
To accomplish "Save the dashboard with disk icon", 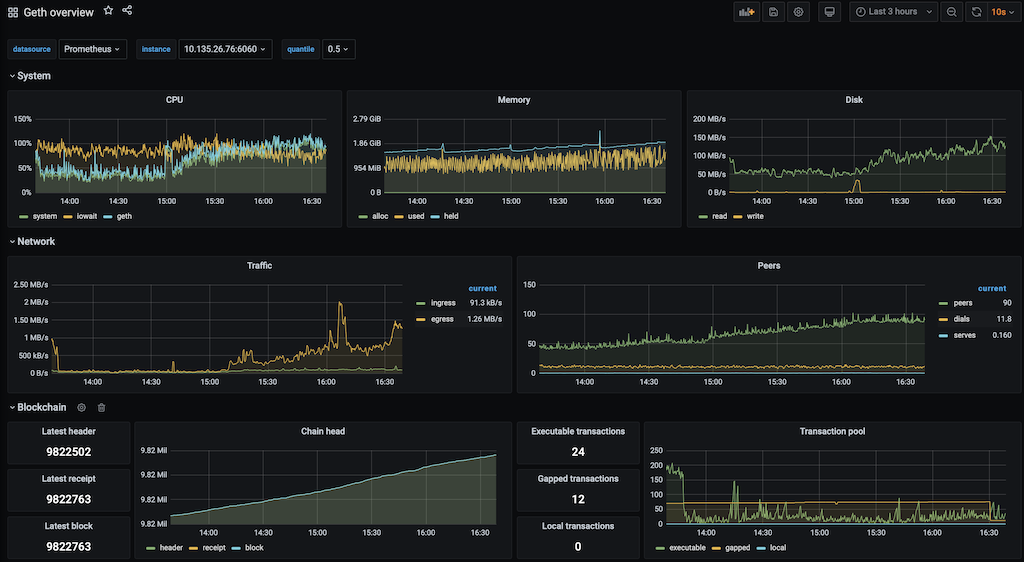I will point(773,12).
